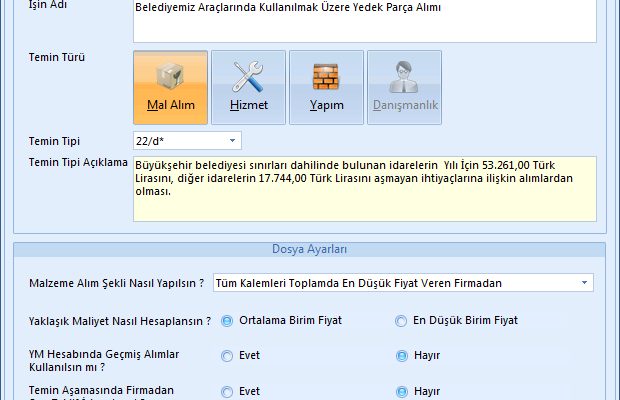Click the Yaklaşık Maliyet Nasıl Hesaplansın label

(120, 321)
